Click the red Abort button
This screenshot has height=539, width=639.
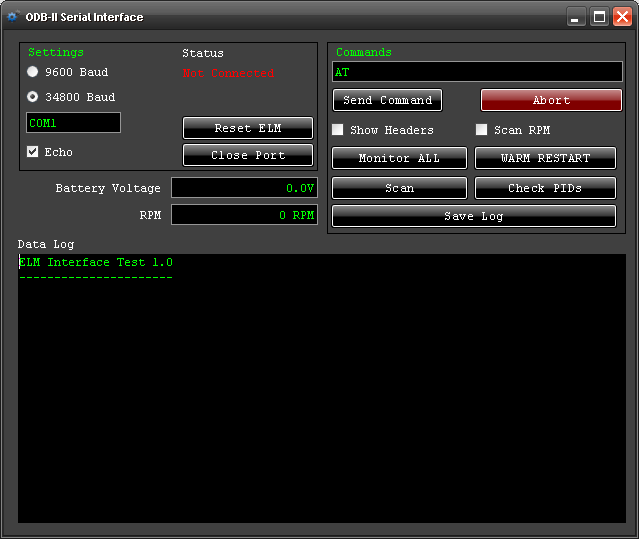551,100
